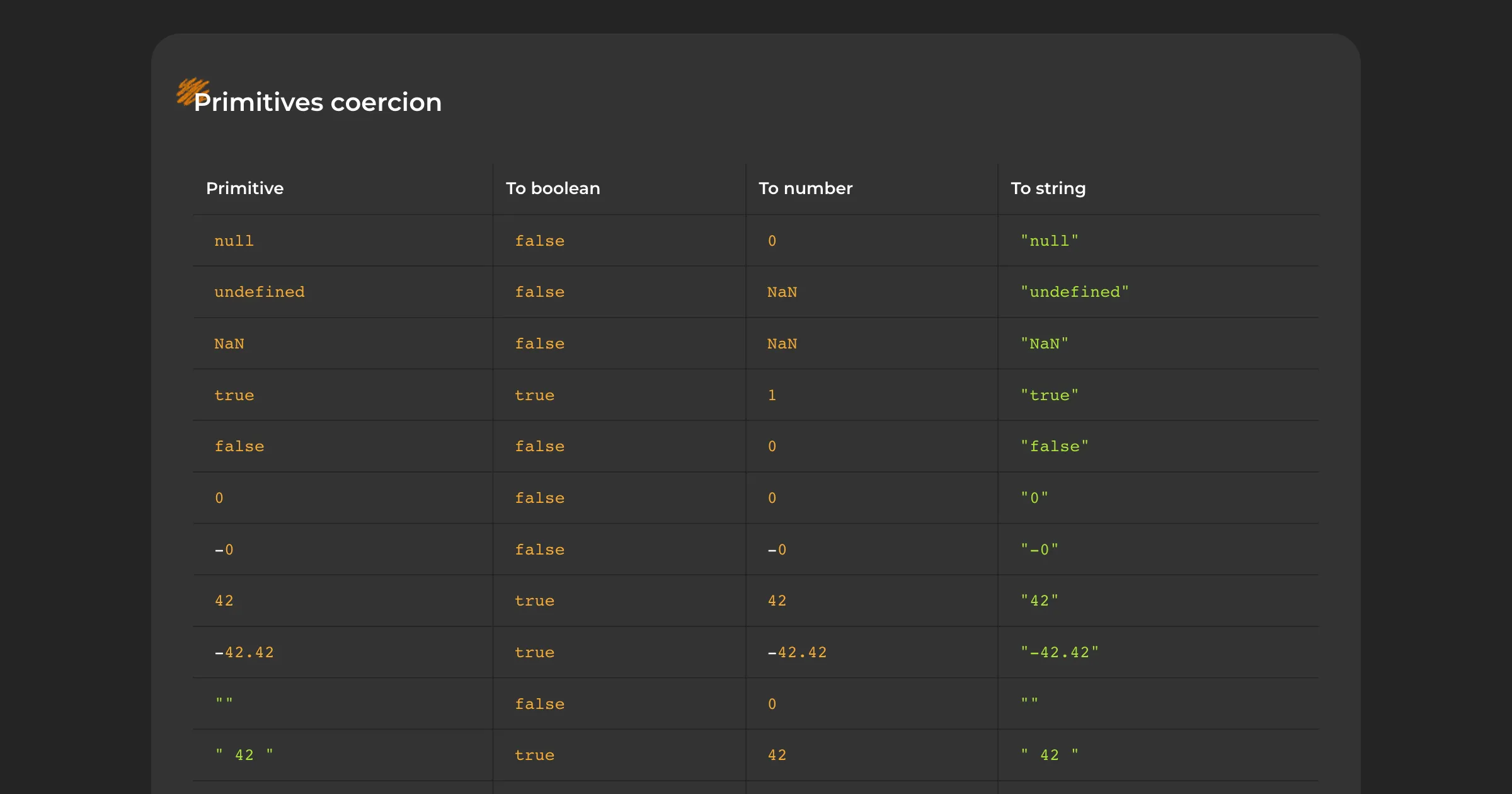The image size is (1512, 794).
Task: Click the "0" string in the To string column
Action: click(1034, 498)
